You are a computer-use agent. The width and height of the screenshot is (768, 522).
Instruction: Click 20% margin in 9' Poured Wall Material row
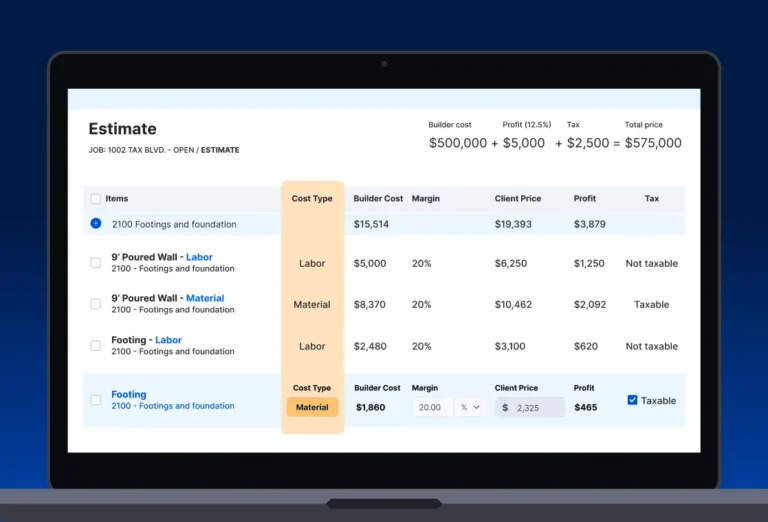pyautogui.click(x=421, y=305)
